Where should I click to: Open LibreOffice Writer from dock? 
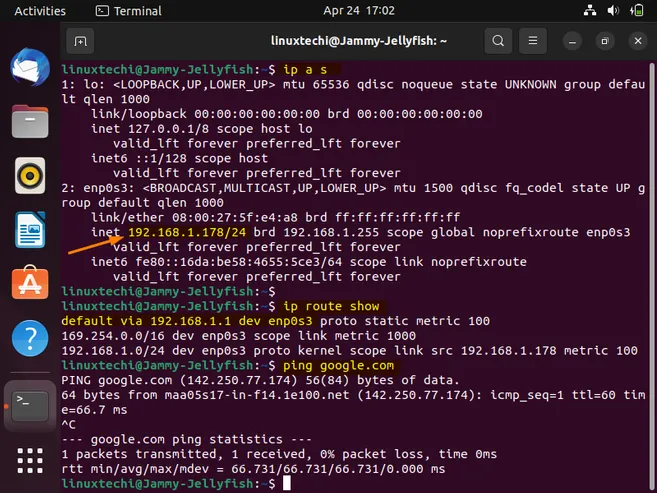click(30, 231)
